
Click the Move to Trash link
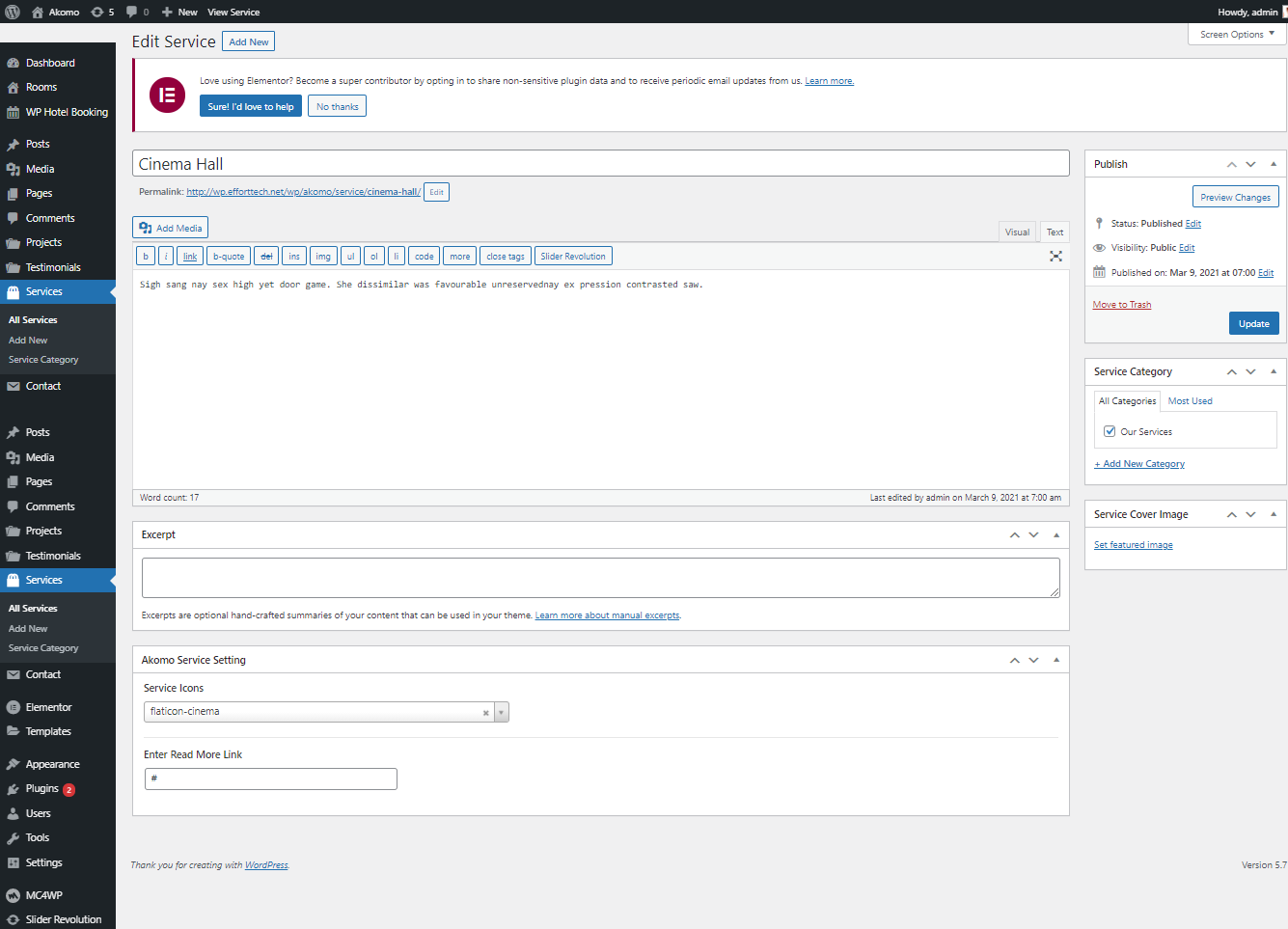pos(1121,305)
